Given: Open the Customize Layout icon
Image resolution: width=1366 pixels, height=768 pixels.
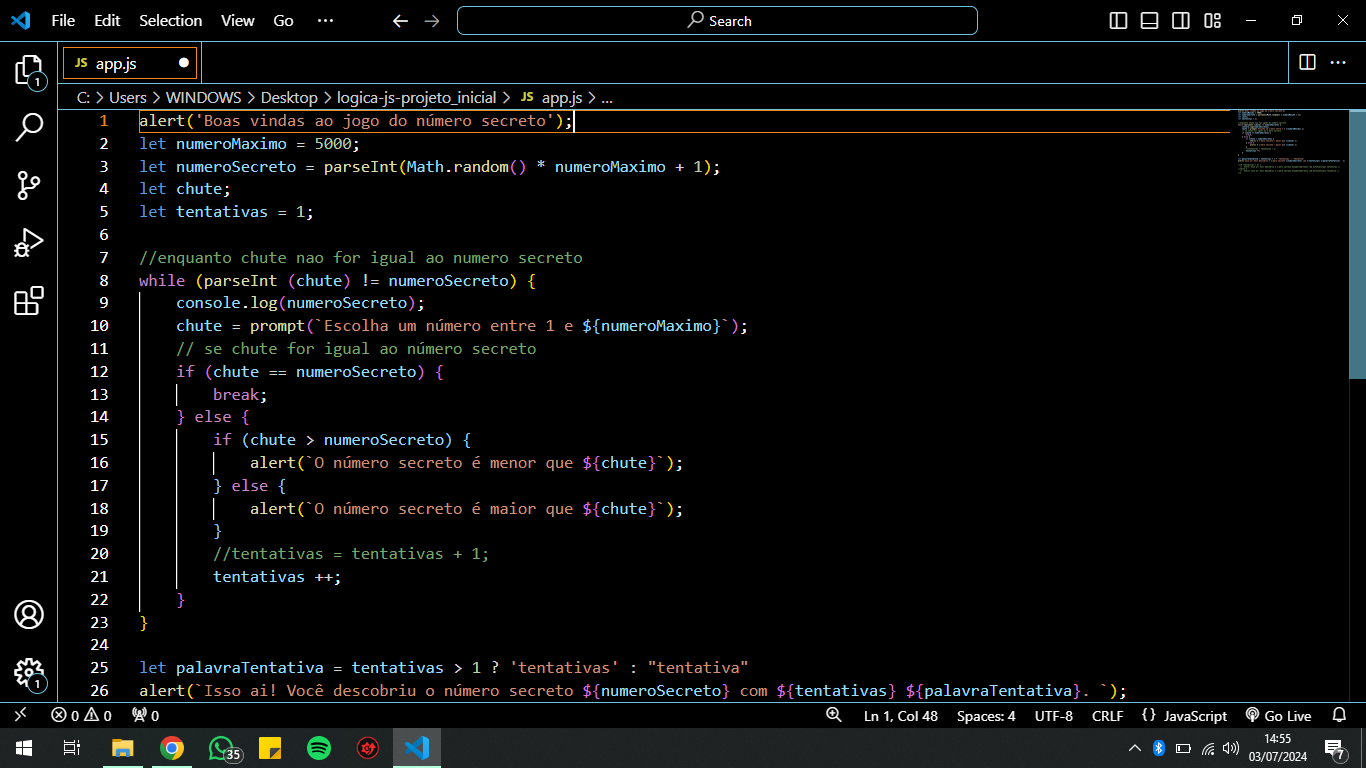Looking at the screenshot, I should point(1213,21).
